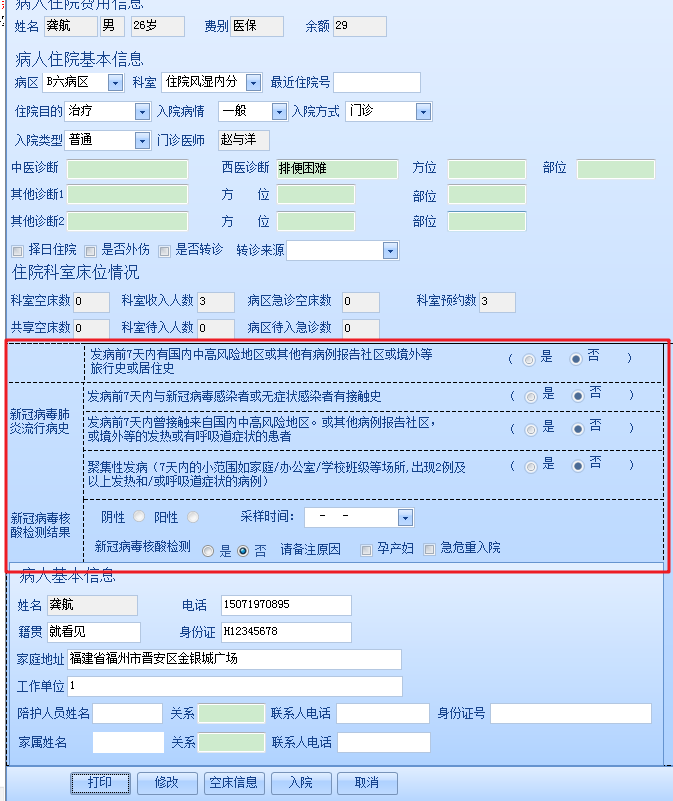
Task: Open the 科室 dropdown arrow
Action: pyautogui.click(x=253, y=82)
